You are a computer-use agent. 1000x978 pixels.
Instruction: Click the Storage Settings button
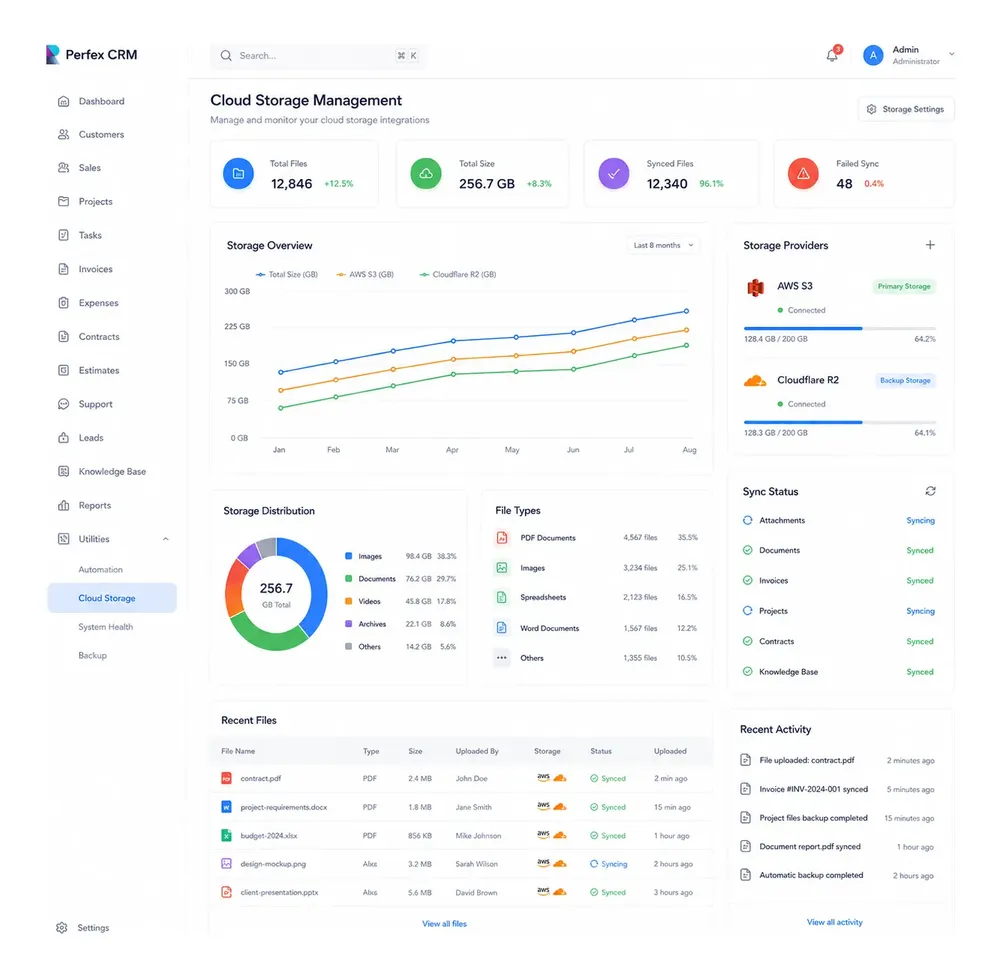906,109
